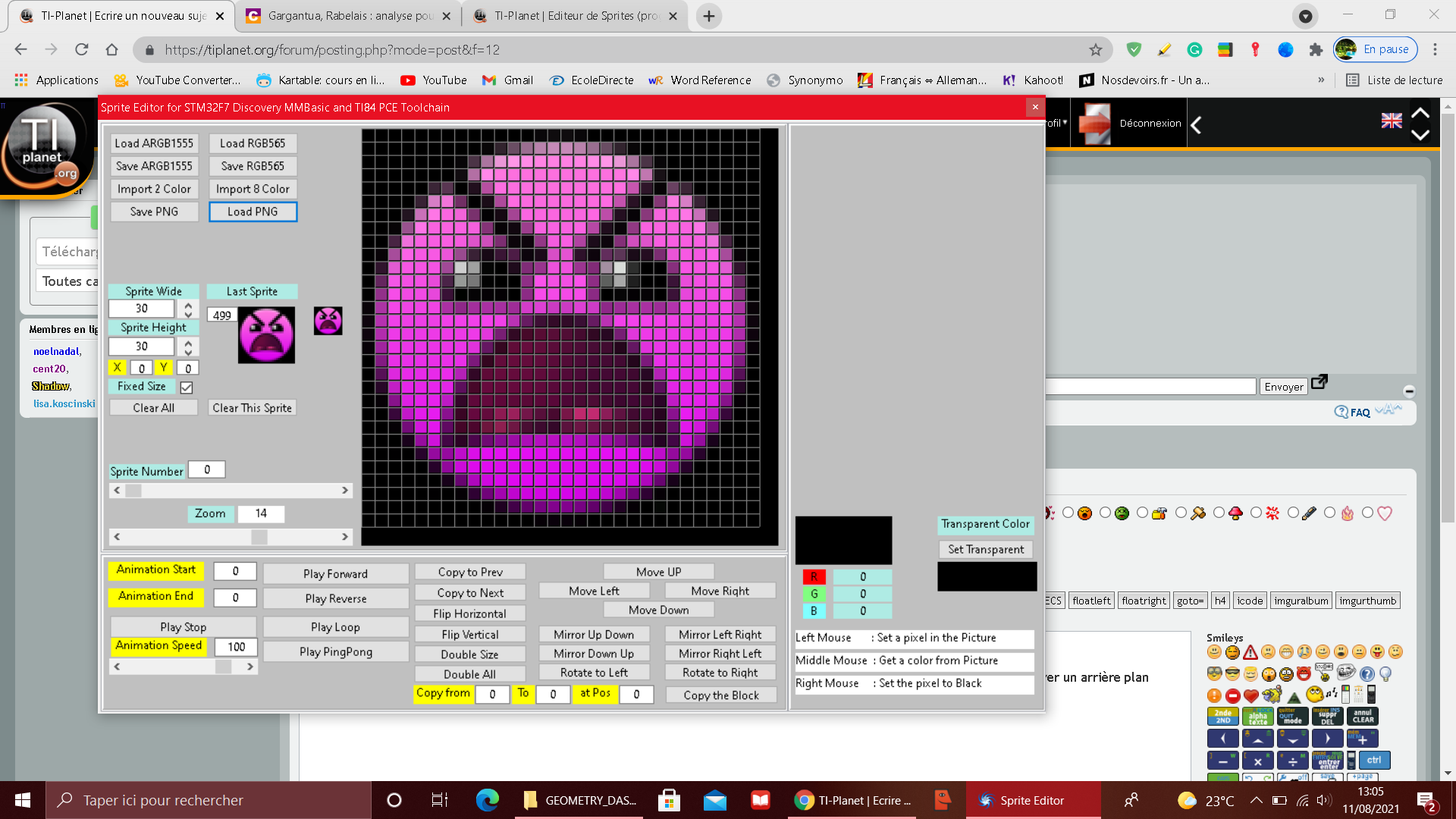Select the pen topic icon radio

click(1293, 513)
